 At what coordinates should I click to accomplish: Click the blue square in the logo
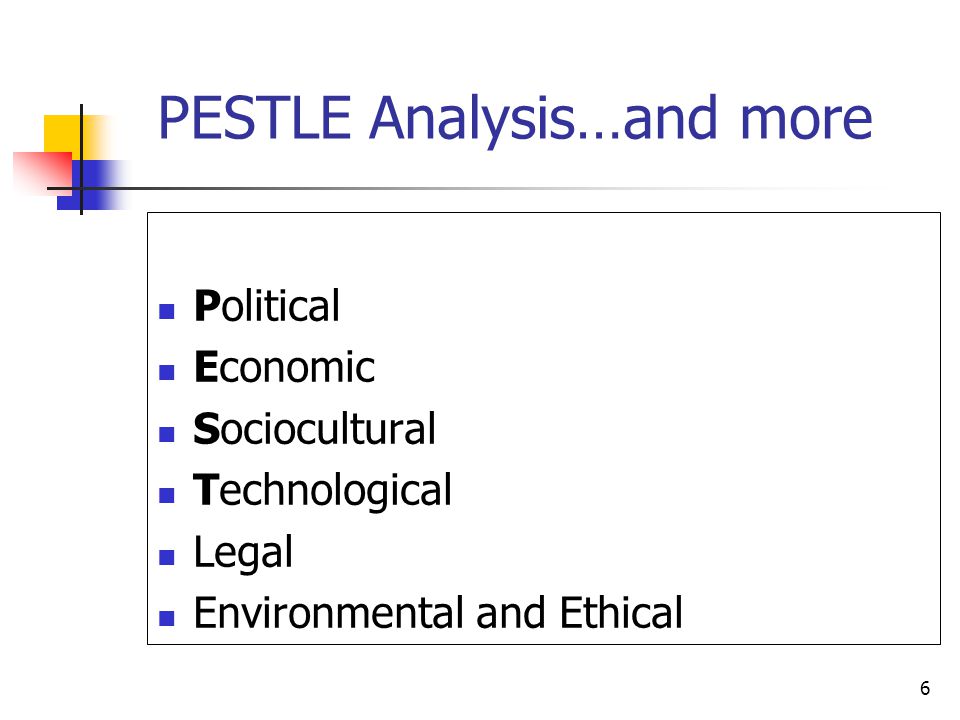click(92, 185)
